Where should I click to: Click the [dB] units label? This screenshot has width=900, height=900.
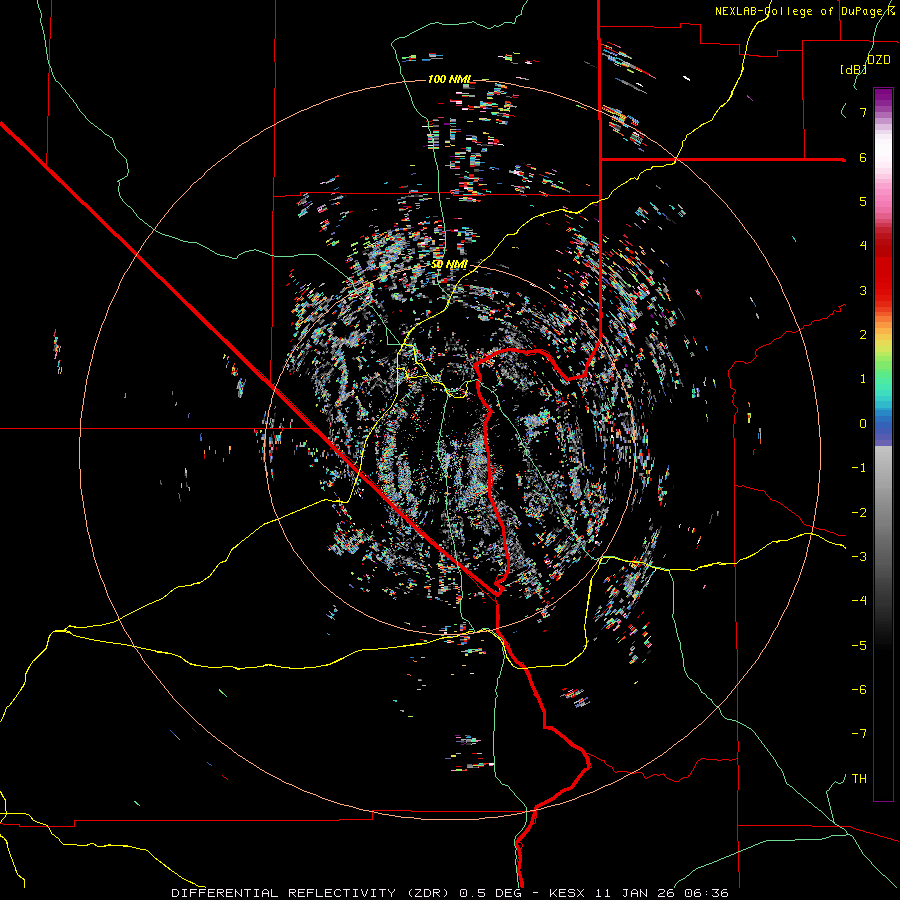pos(853,69)
